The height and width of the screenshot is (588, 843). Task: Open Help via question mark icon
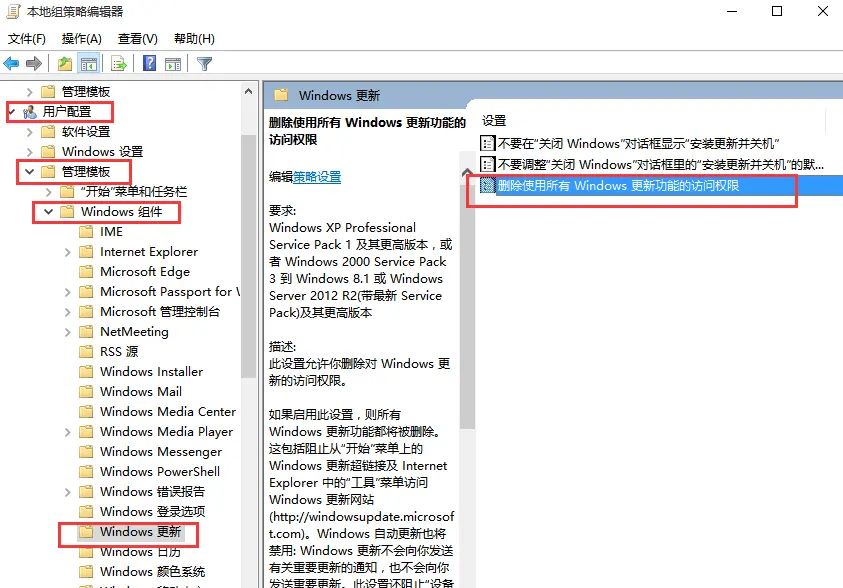[x=149, y=63]
